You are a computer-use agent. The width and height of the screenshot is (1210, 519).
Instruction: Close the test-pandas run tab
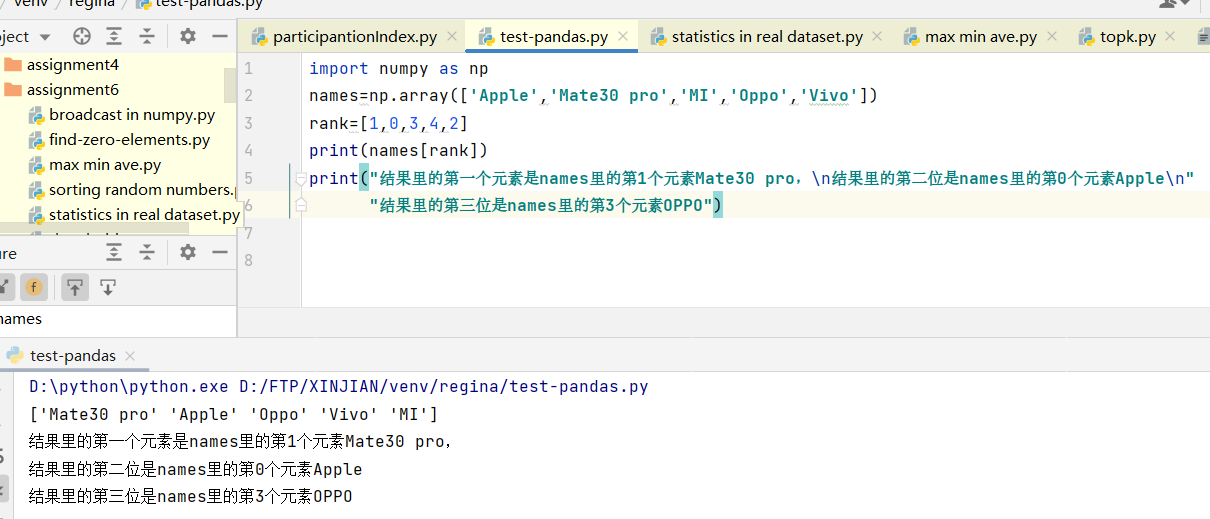pyautogui.click(x=130, y=356)
